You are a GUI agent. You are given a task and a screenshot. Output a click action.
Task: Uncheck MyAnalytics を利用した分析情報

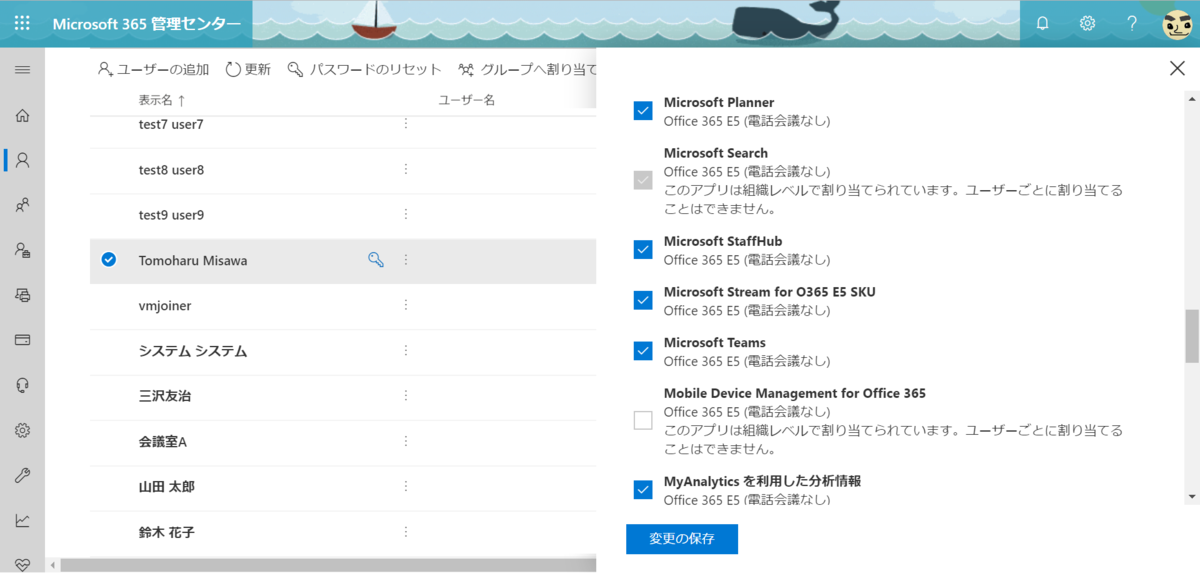(x=643, y=490)
